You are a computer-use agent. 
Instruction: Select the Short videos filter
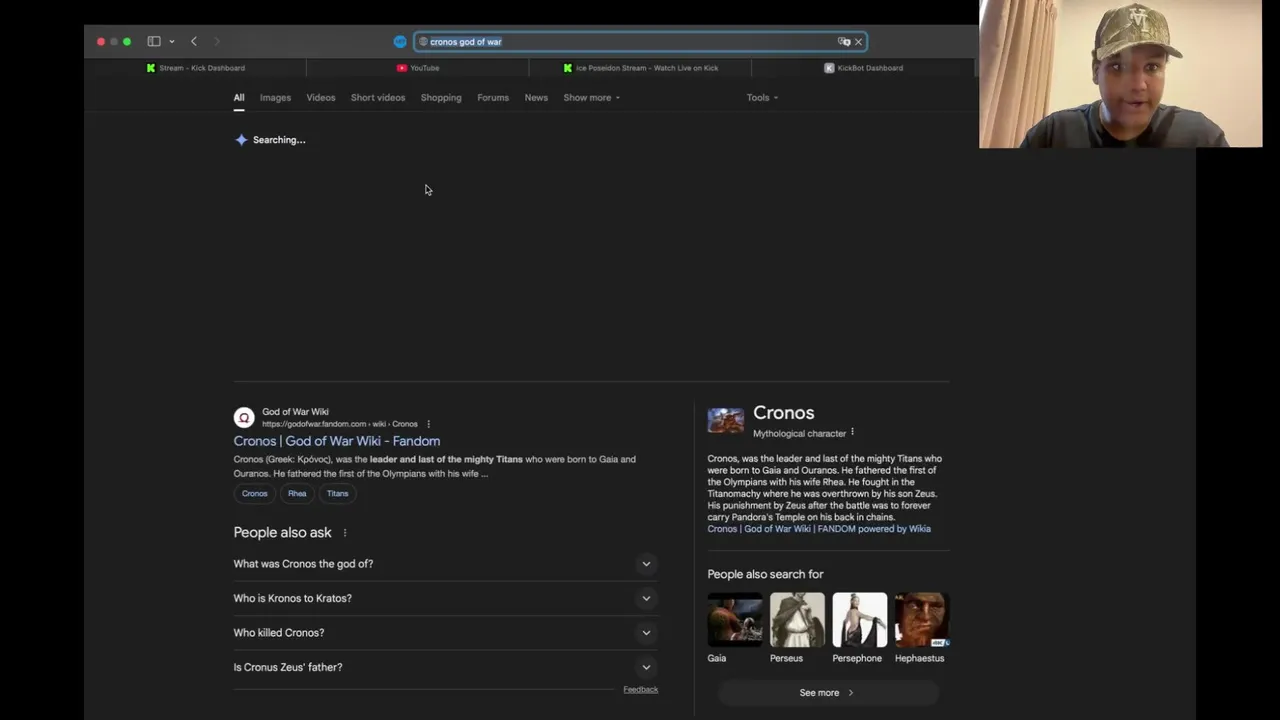(378, 98)
